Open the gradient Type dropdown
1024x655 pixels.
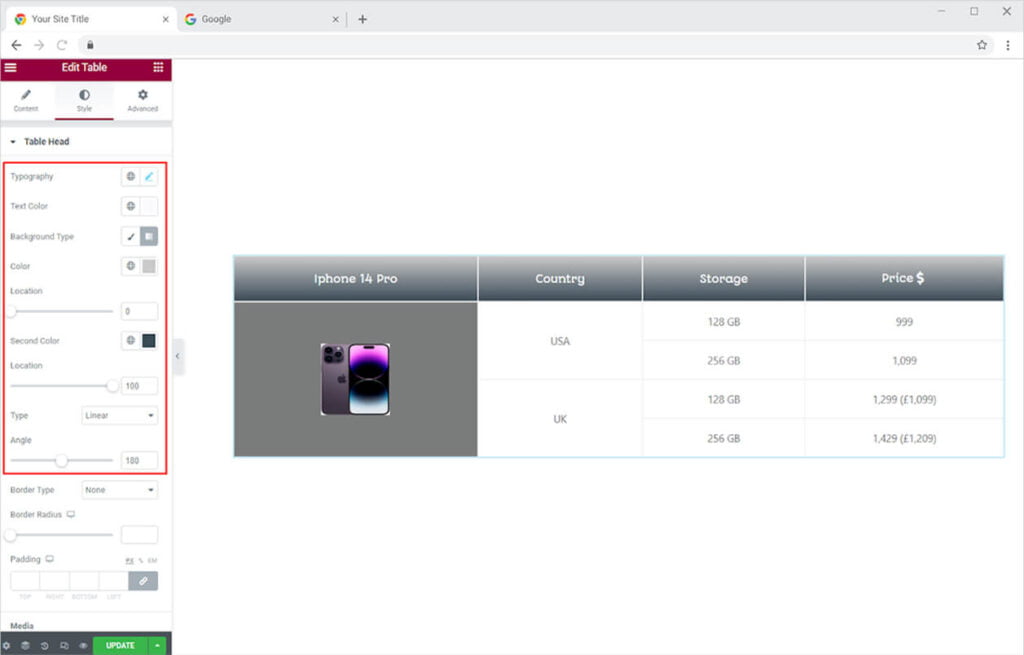pyautogui.click(x=119, y=415)
